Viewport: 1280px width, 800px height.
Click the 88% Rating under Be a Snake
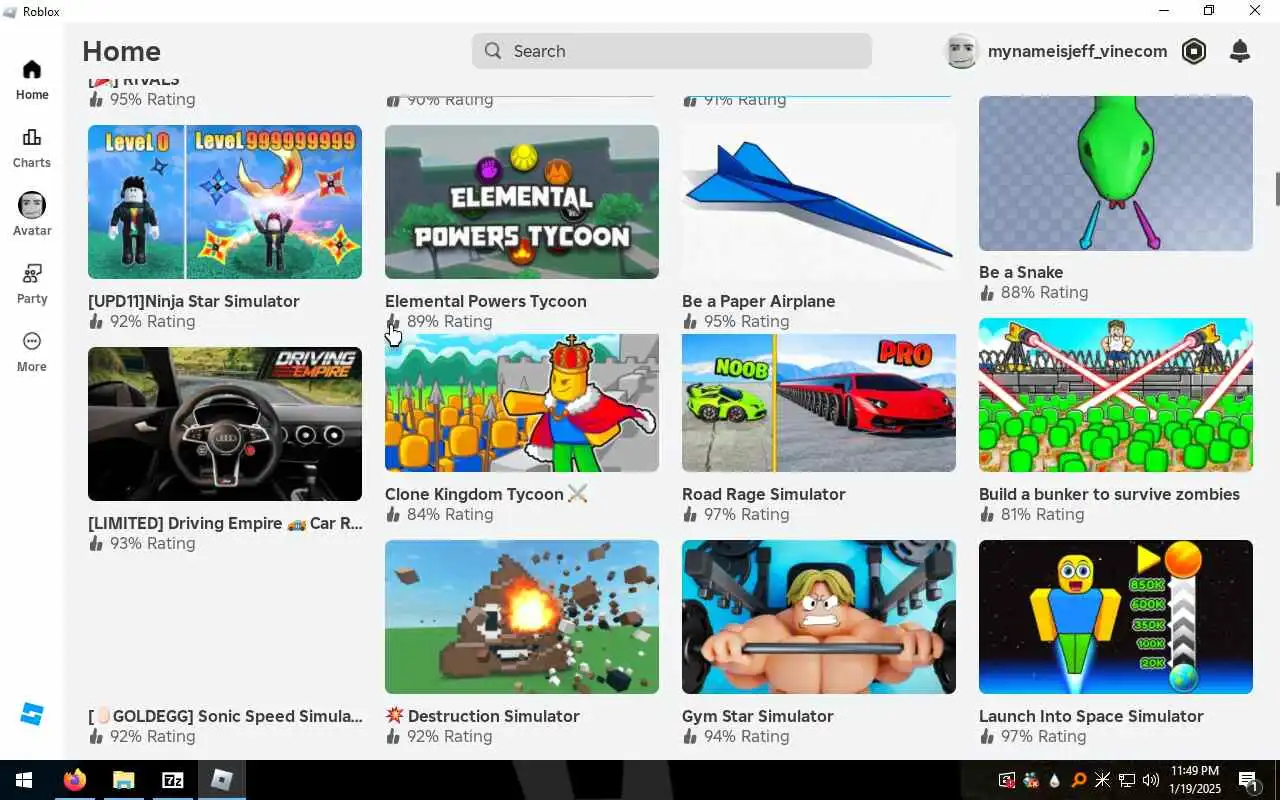(x=1044, y=292)
